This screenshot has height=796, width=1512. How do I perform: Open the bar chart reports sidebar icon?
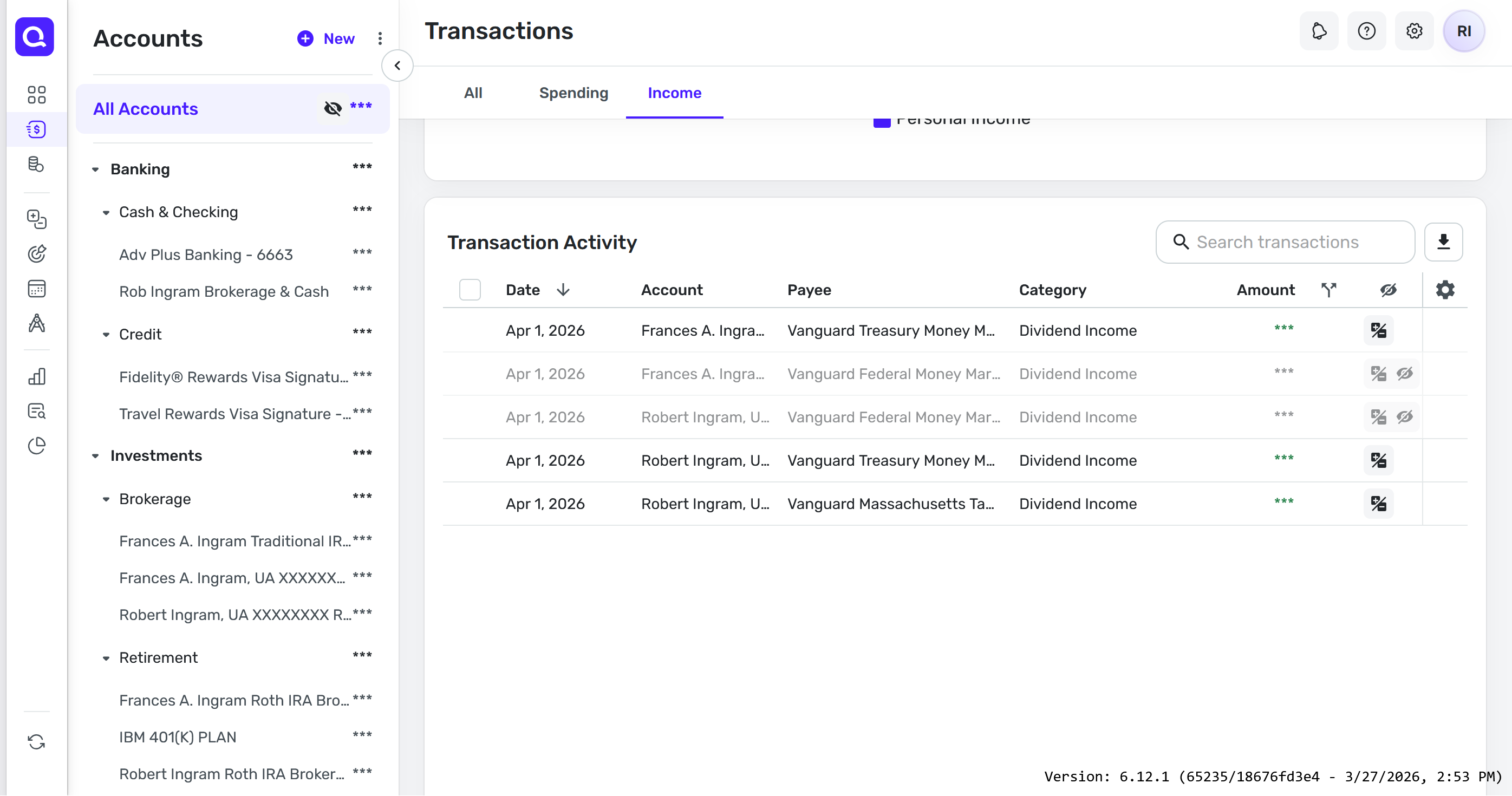tap(36, 376)
